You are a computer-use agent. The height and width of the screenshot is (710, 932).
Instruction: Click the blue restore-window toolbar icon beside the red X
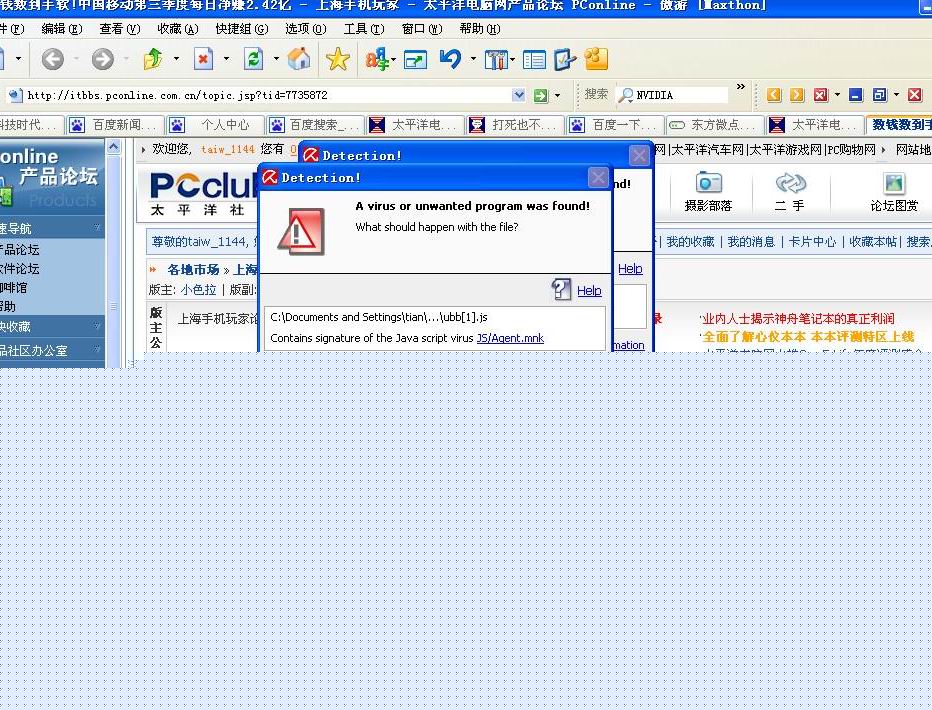pos(879,95)
